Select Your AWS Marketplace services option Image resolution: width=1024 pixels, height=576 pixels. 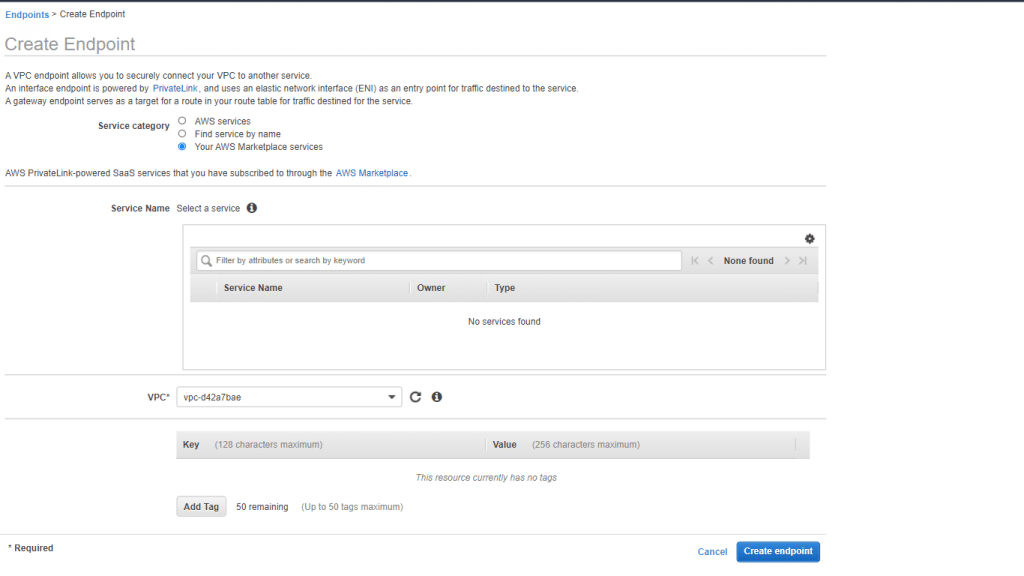point(182,147)
